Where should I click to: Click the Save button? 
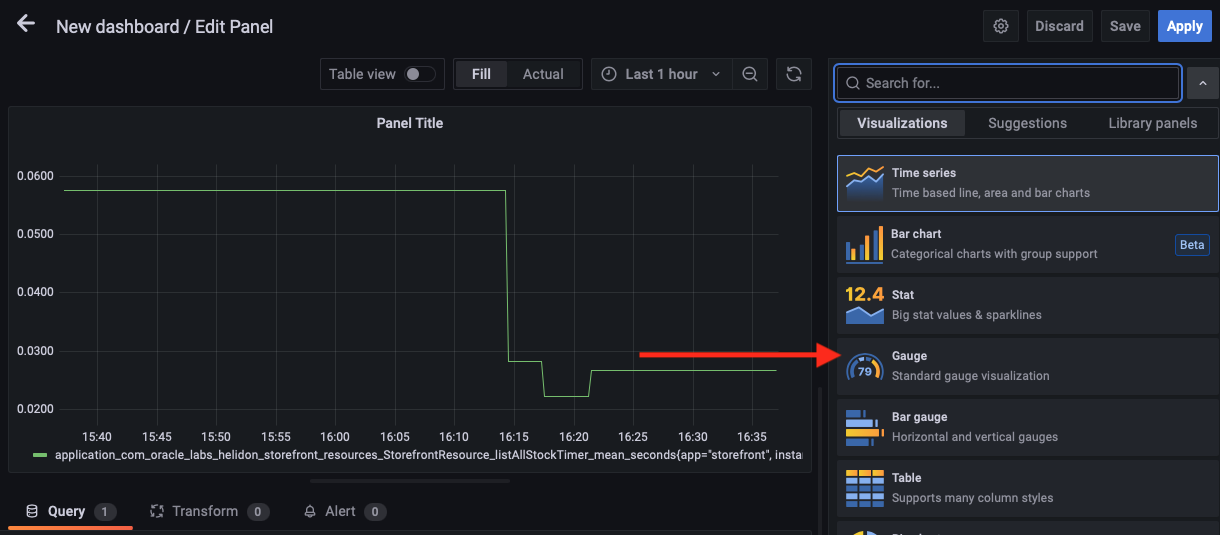click(x=1125, y=26)
